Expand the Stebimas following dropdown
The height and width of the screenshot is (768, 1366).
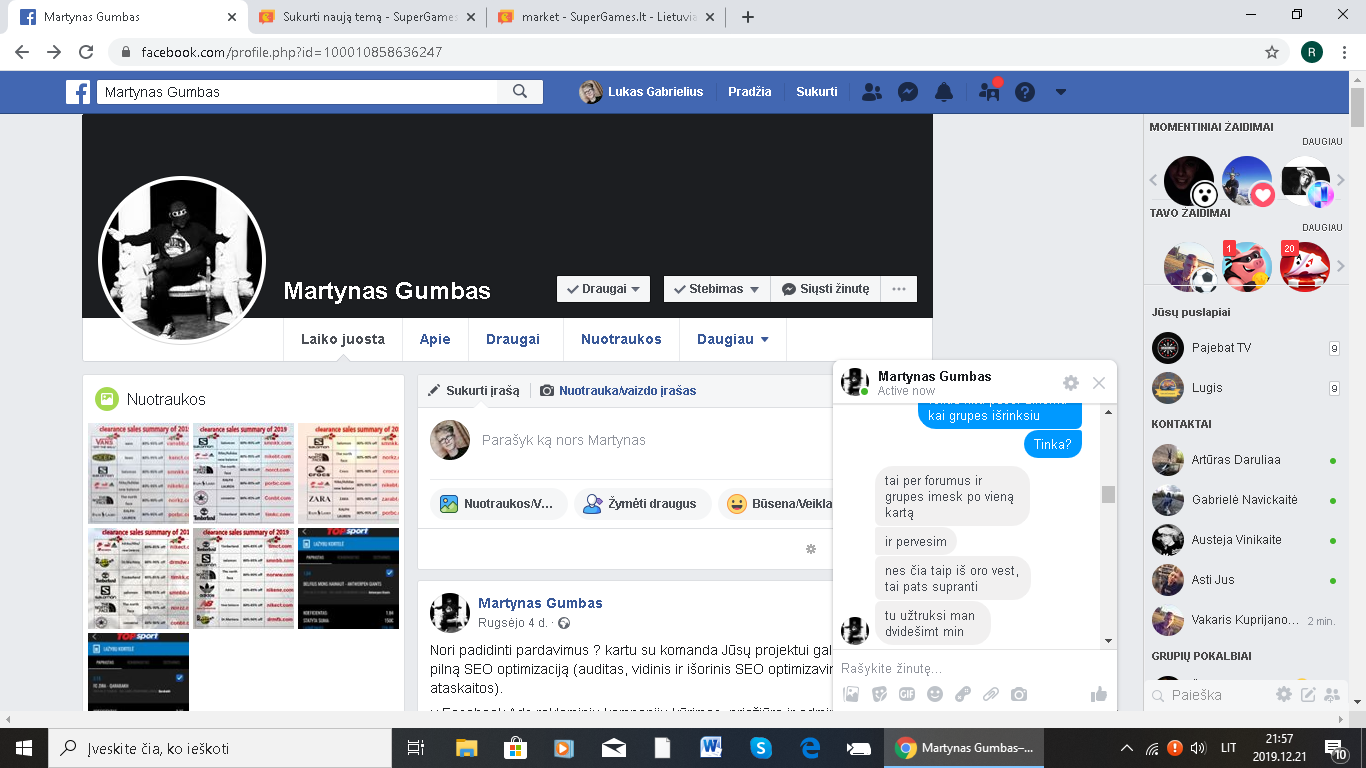716,289
